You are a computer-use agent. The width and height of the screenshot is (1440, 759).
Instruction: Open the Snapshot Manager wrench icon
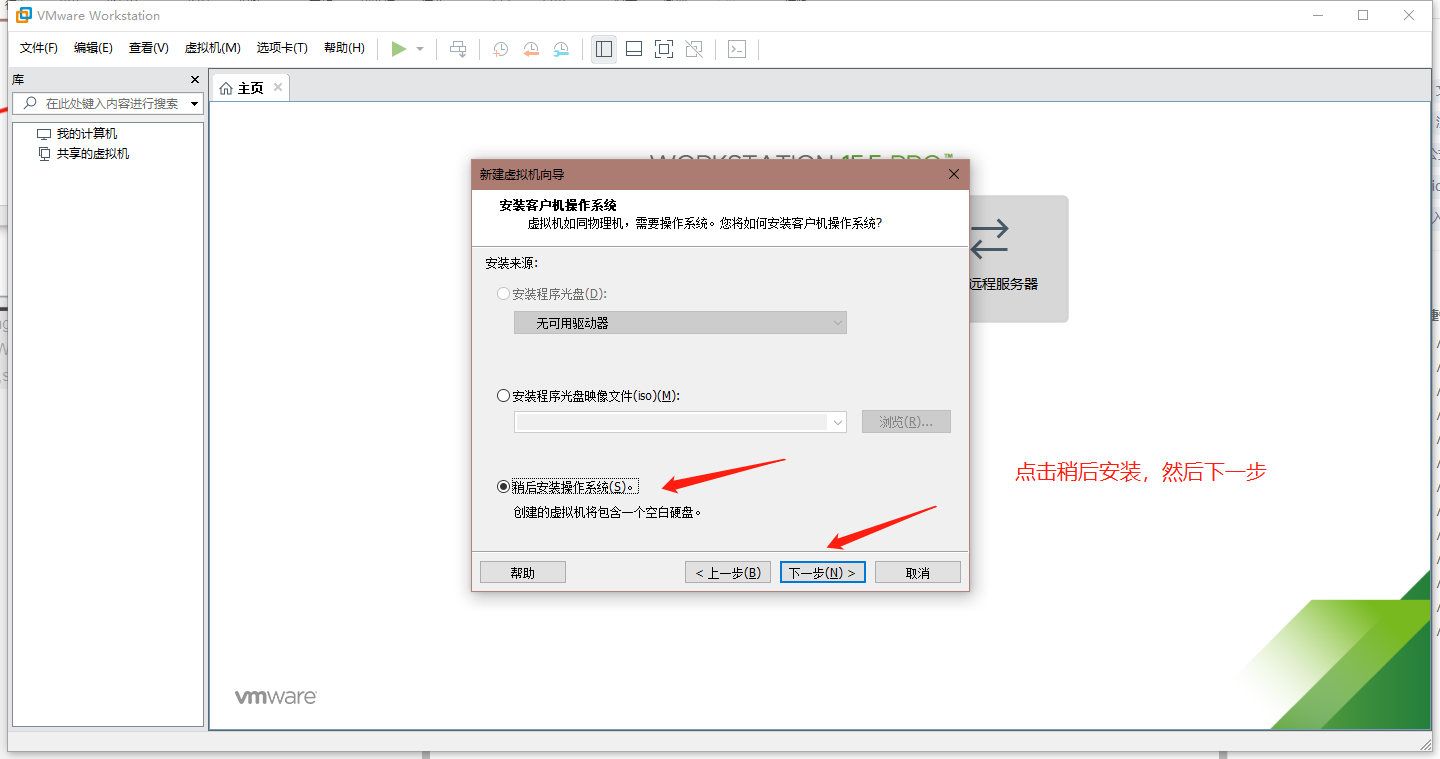pyautogui.click(x=562, y=49)
